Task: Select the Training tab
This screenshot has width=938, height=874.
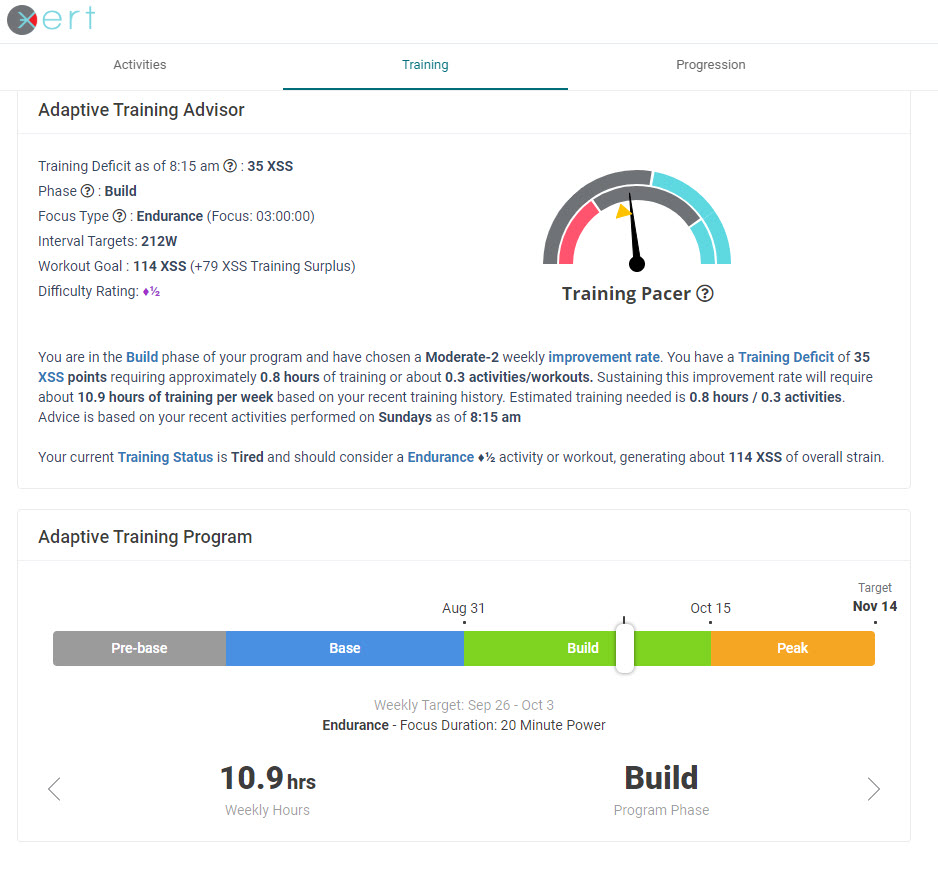Action: tap(425, 64)
